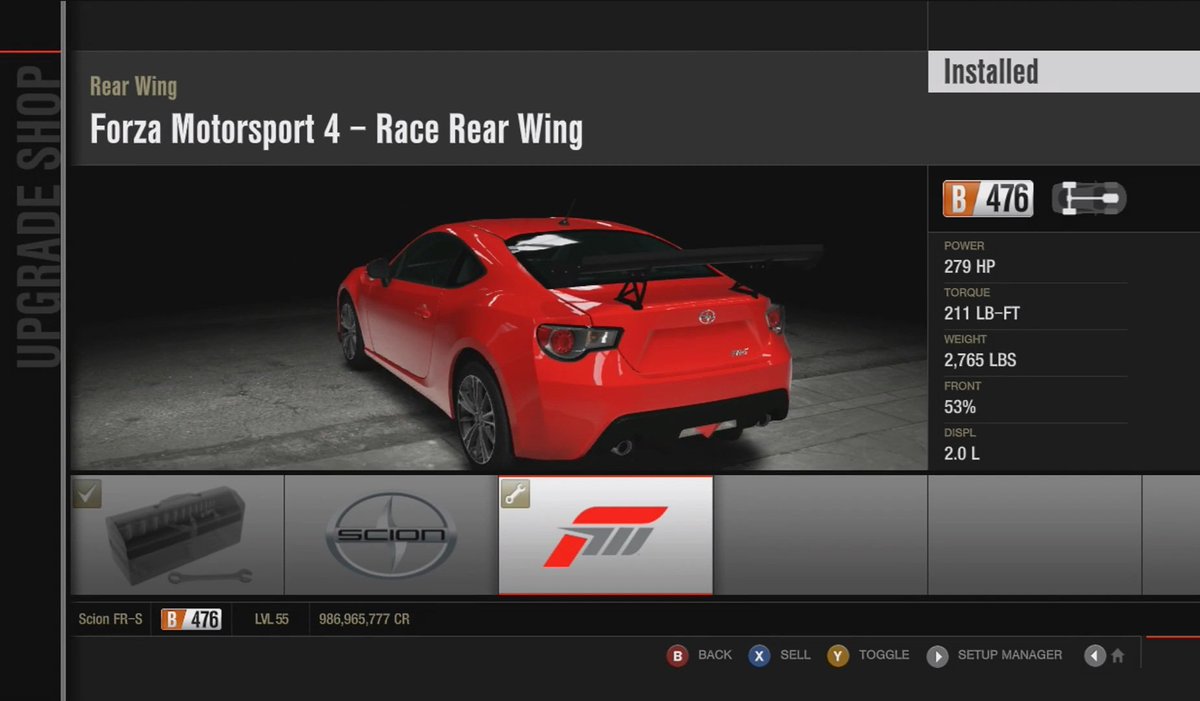1200x701 pixels.
Task: Click the 211 LB-FT torque value
Action: click(982, 314)
